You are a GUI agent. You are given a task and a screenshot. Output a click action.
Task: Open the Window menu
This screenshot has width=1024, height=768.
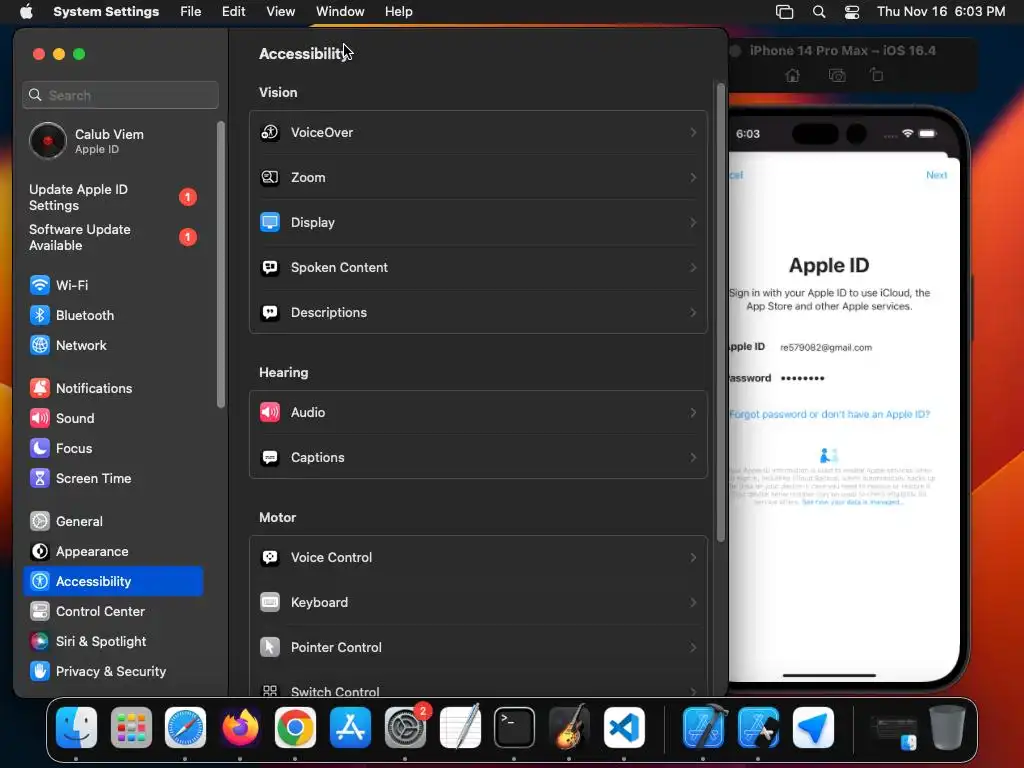pyautogui.click(x=340, y=12)
